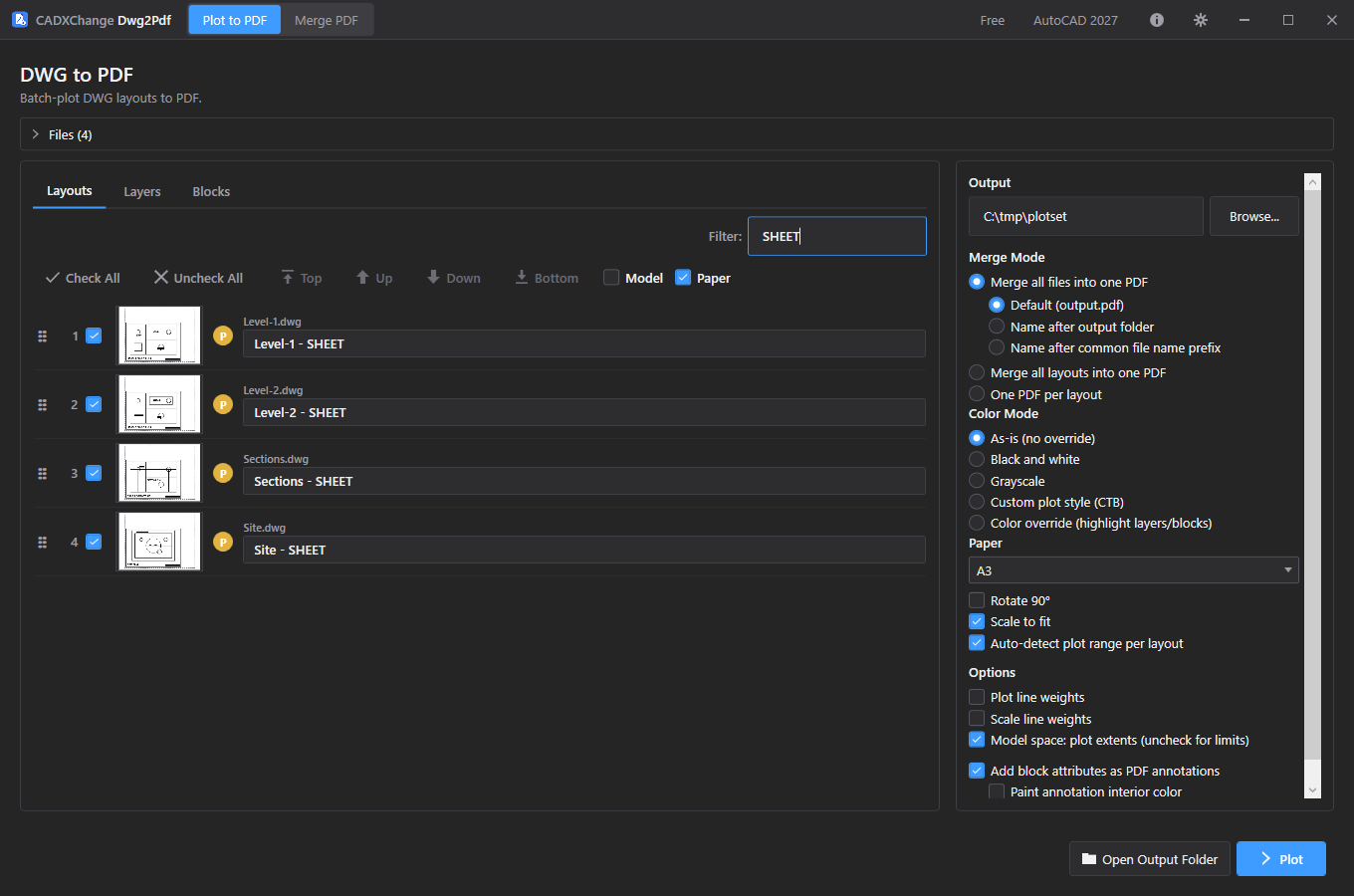Open the Layers tab

point(142,191)
